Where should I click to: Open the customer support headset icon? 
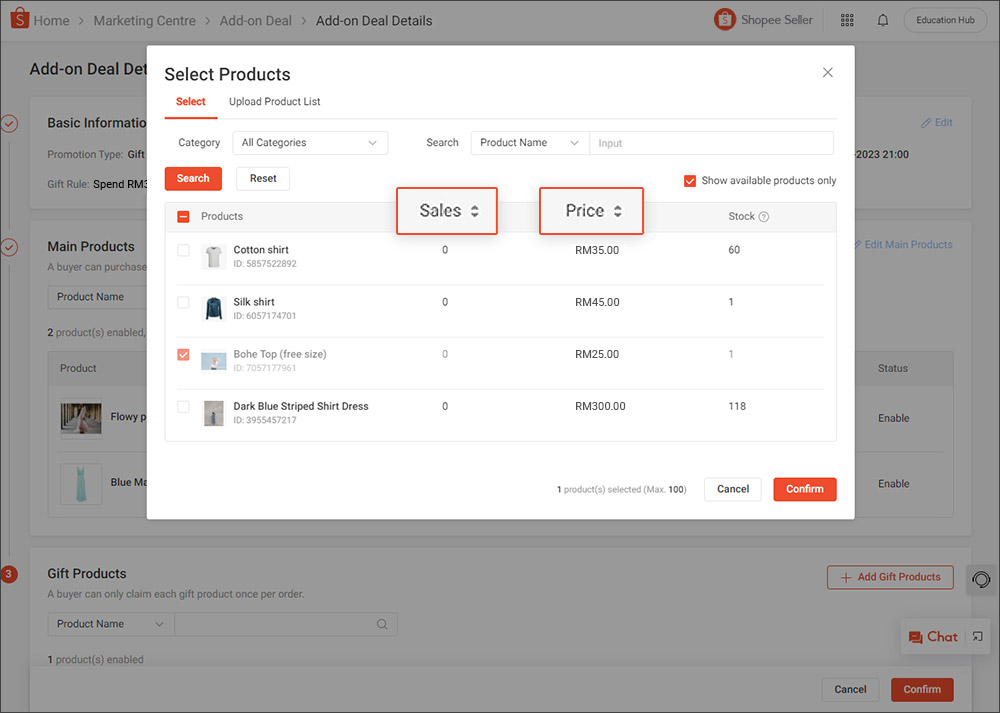[980, 580]
